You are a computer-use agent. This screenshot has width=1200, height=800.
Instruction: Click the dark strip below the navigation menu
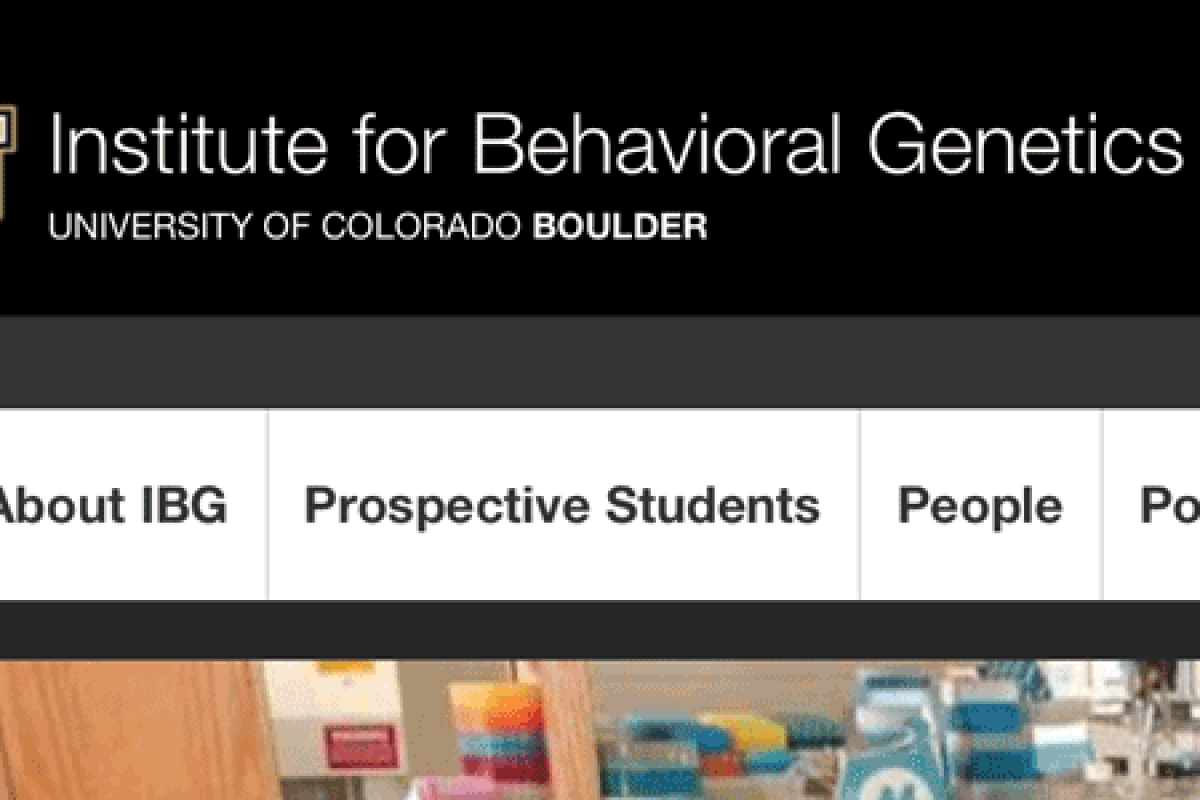tap(600, 630)
